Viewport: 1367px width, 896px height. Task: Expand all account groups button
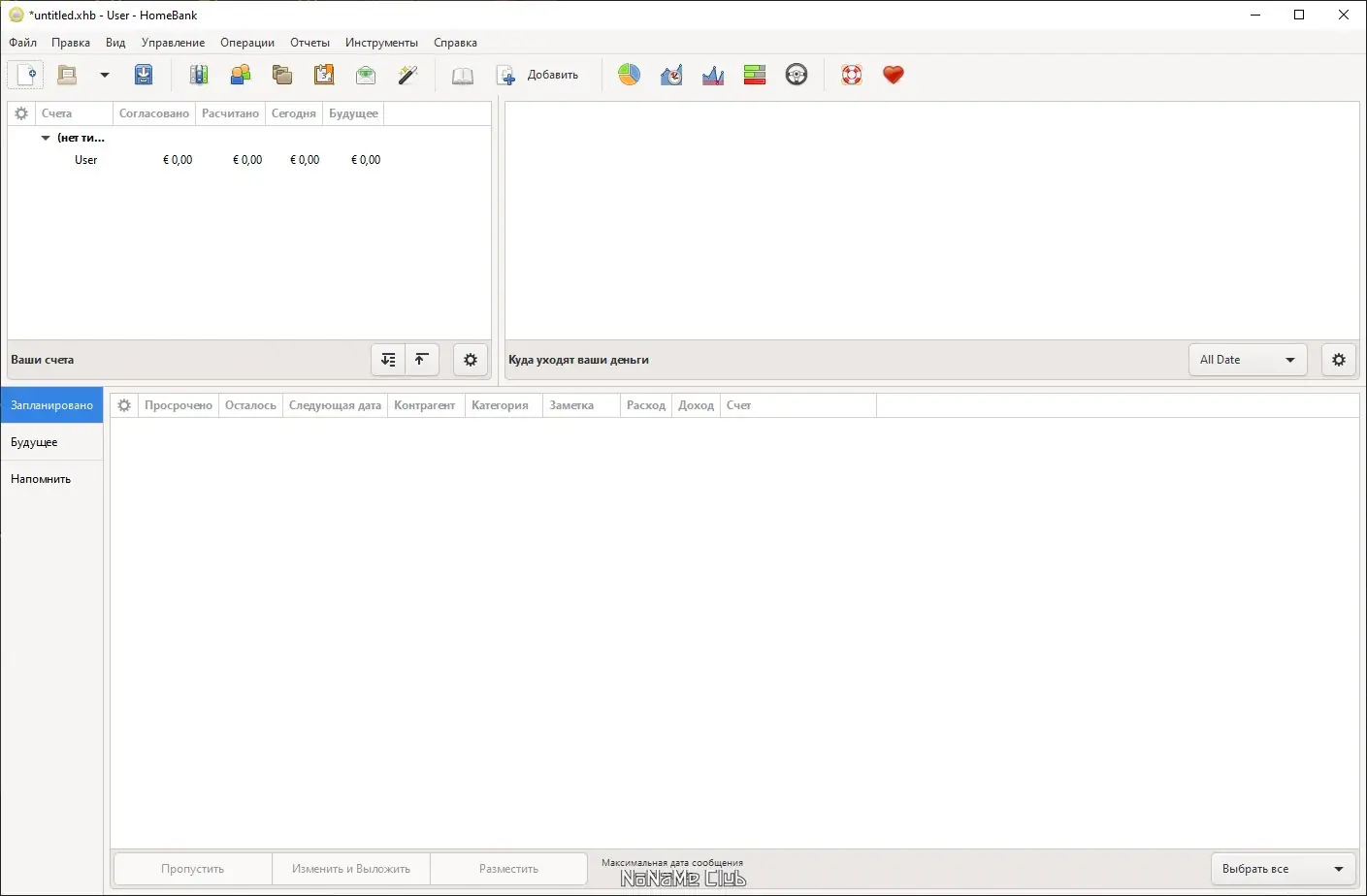(x=388, y=360)
